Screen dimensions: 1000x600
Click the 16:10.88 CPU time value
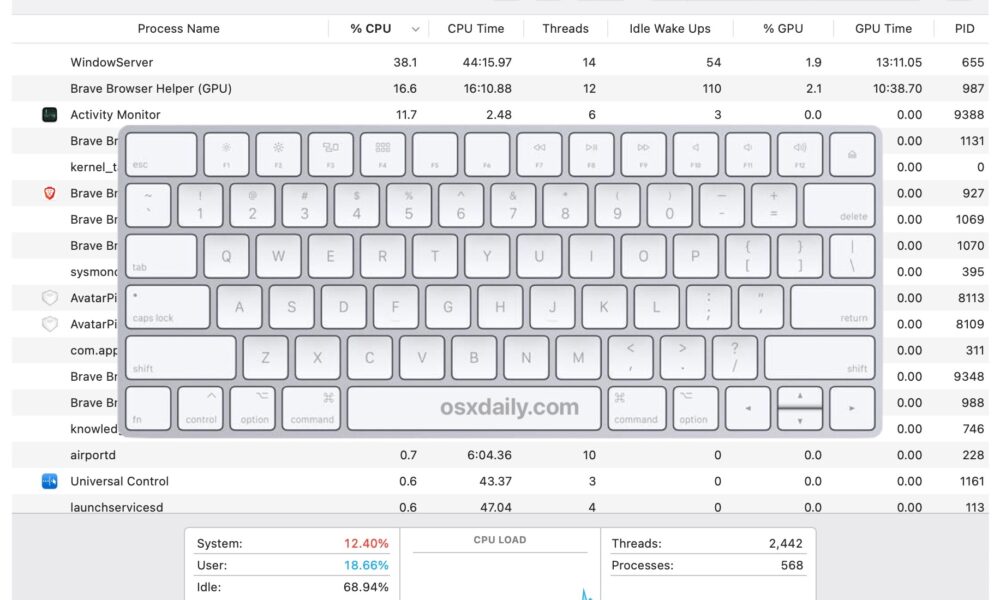click(487, 89)
